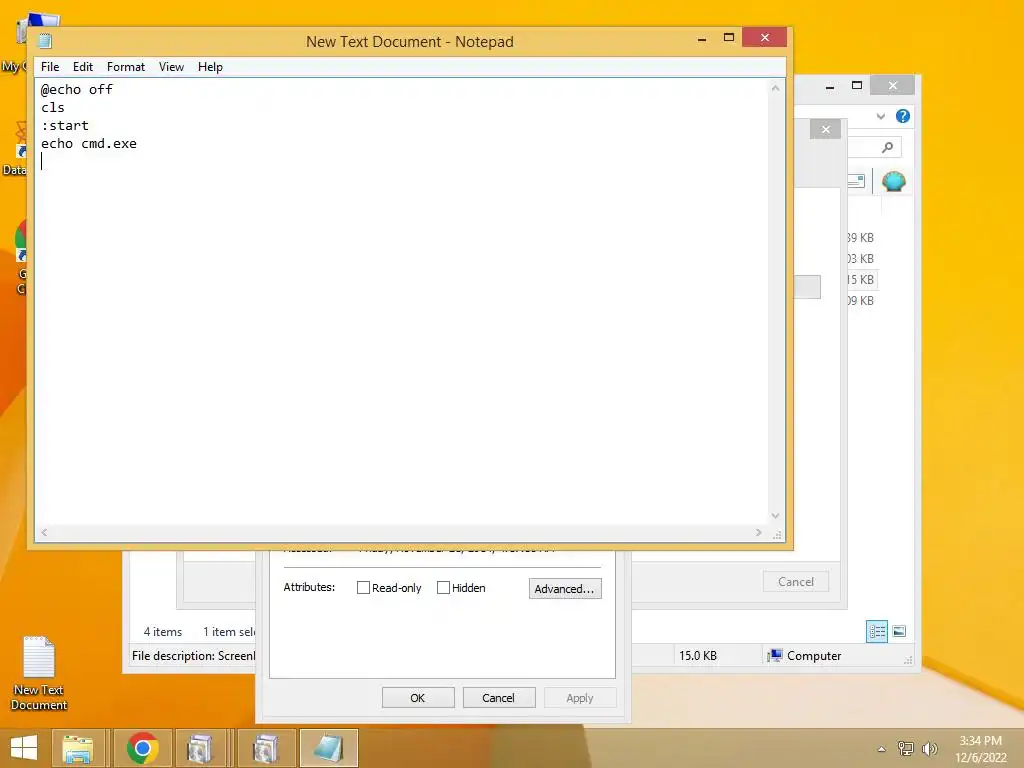The image size is (1024, 768).
Task: Close the inner dialog behind Notepad
Action: (825, 129)
